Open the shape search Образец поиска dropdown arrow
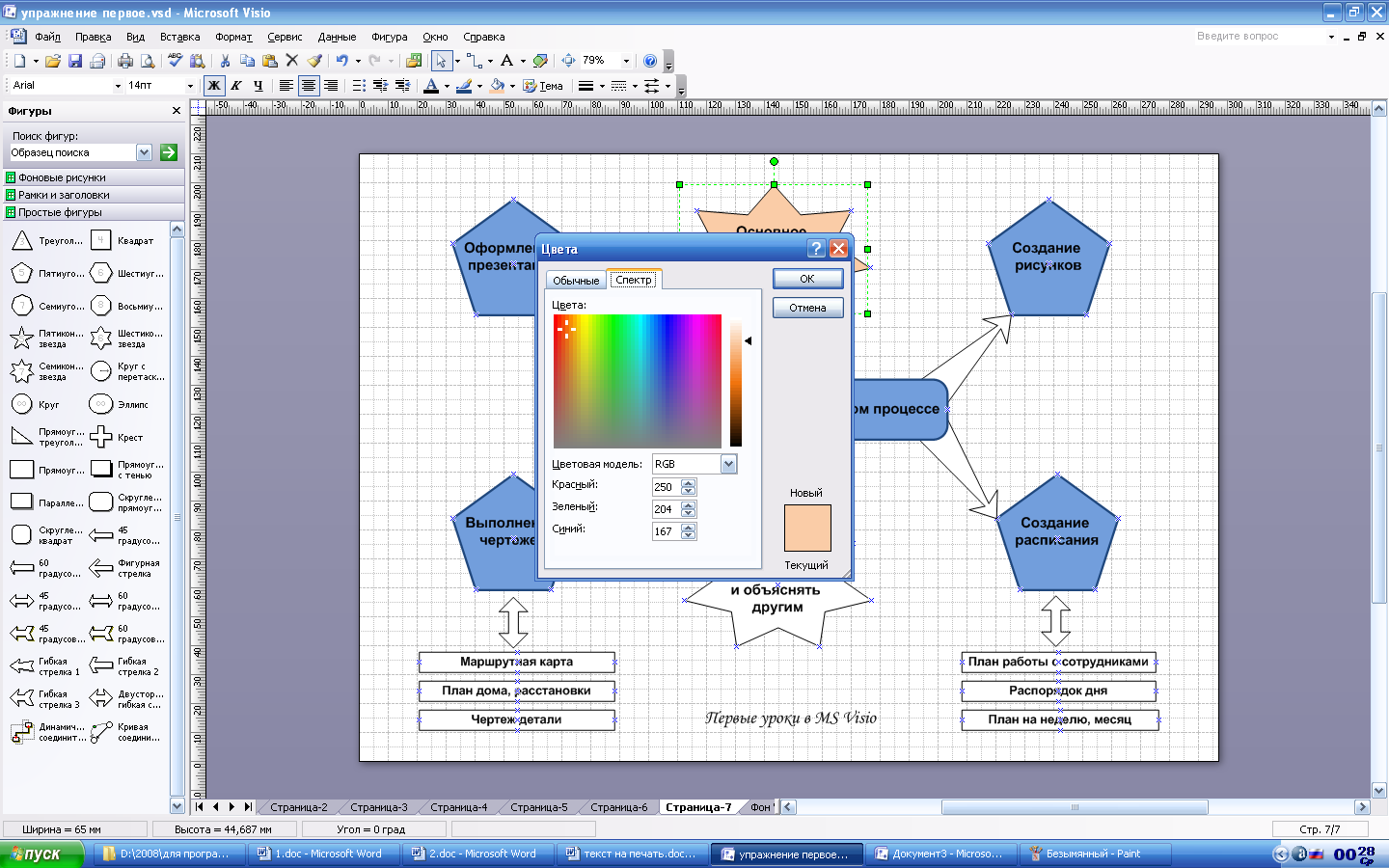This screenshot has height=868, width=1389. point(145,152)
